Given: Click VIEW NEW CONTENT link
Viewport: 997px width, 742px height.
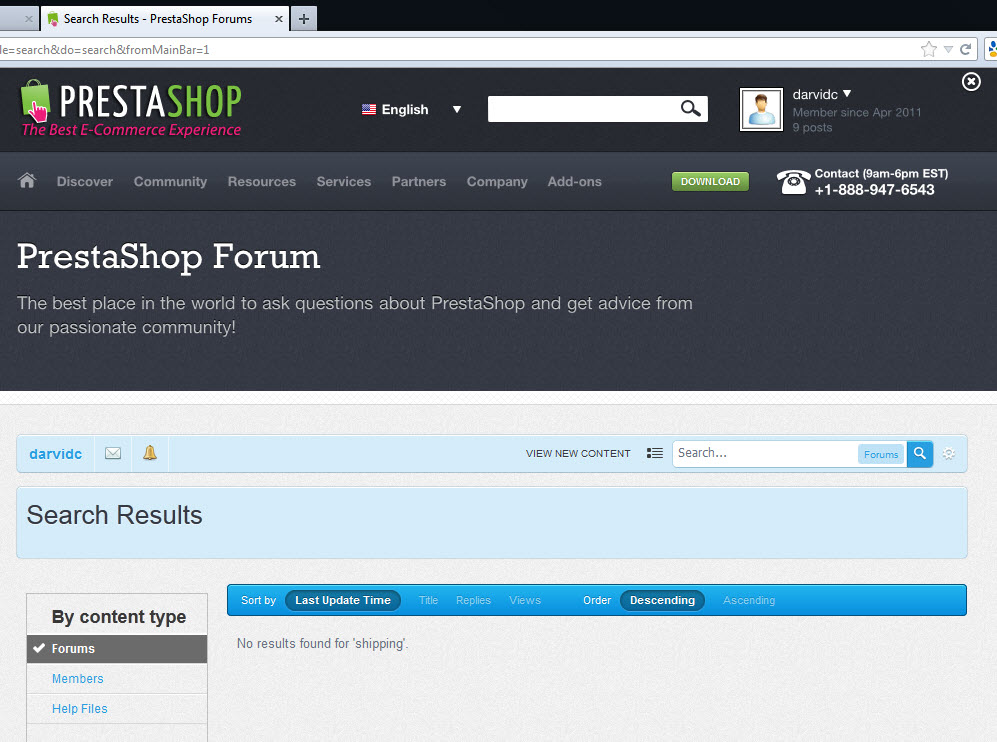Looking at the screenshot, I should (x=578, y=453).
